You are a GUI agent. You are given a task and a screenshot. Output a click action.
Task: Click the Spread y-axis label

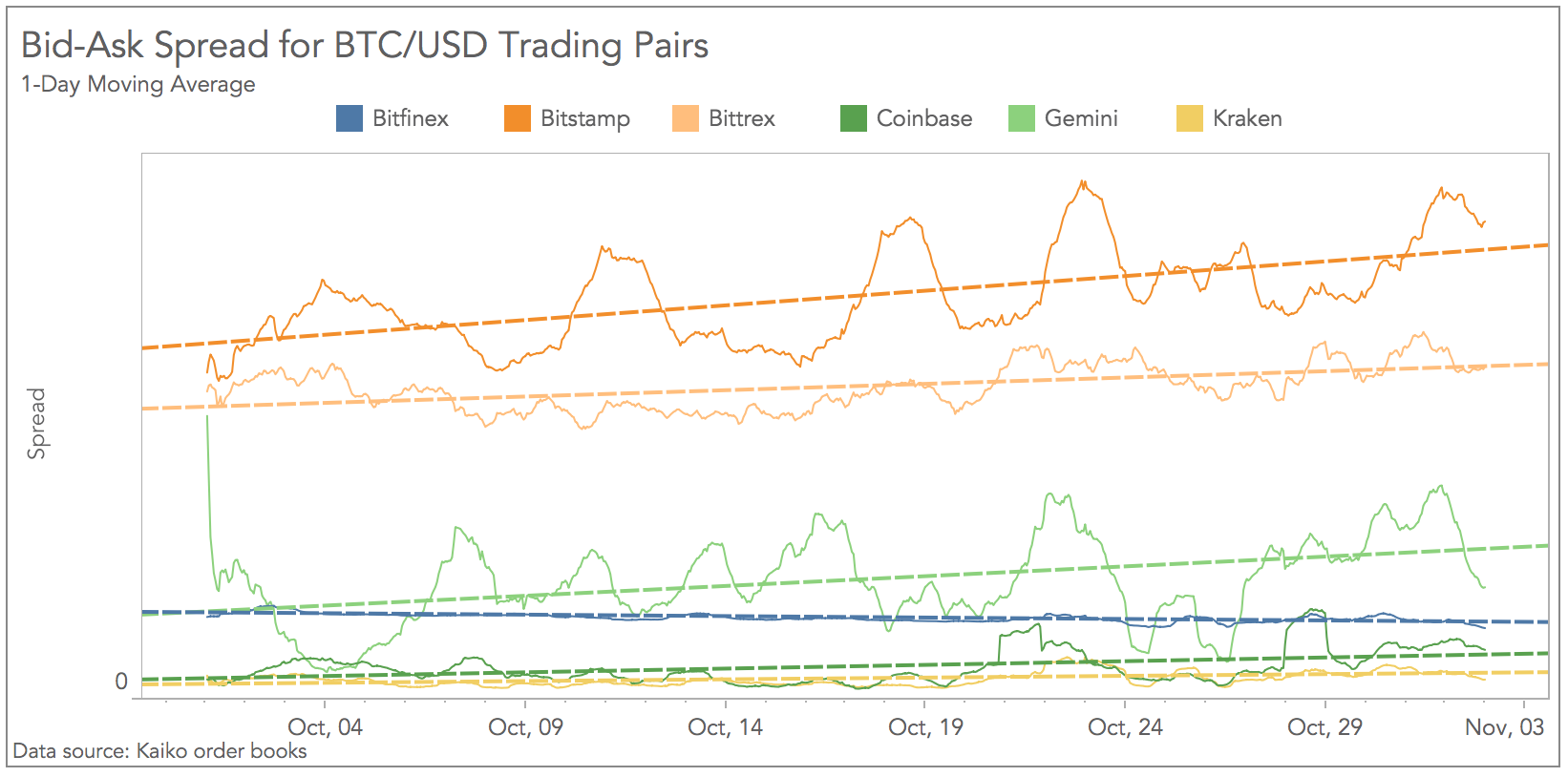coord(36,423)
